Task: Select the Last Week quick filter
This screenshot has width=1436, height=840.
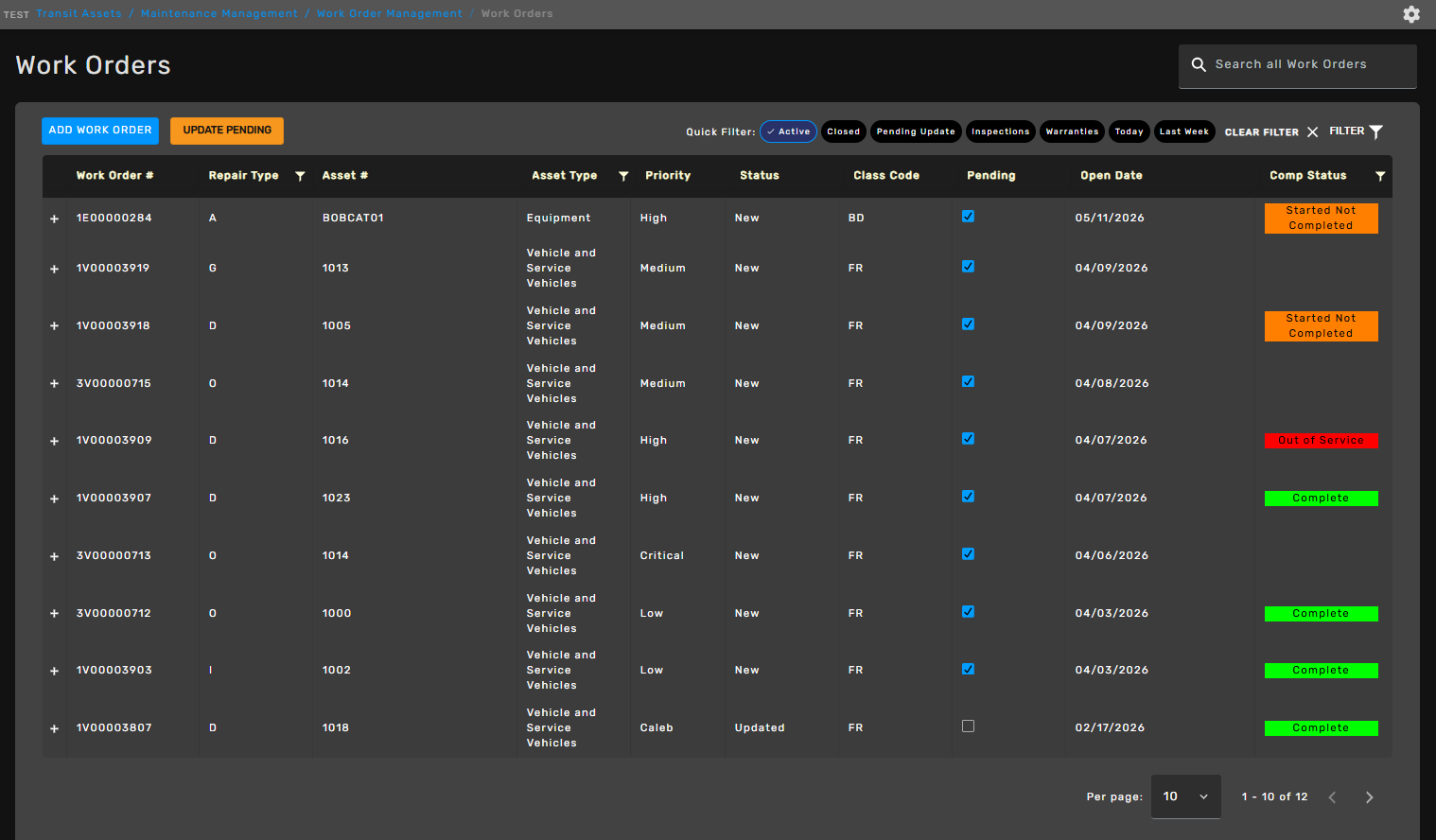Action: tap(1184, 131)
